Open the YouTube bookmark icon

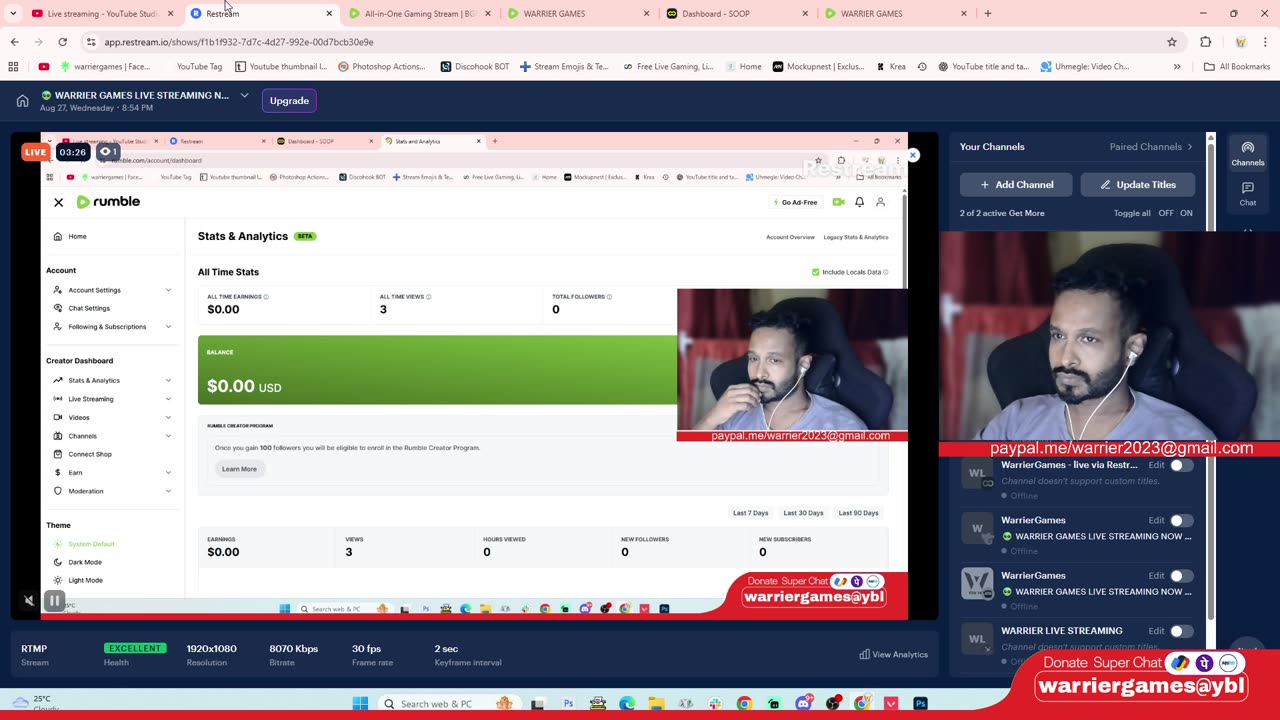click(x=44, y=66)
